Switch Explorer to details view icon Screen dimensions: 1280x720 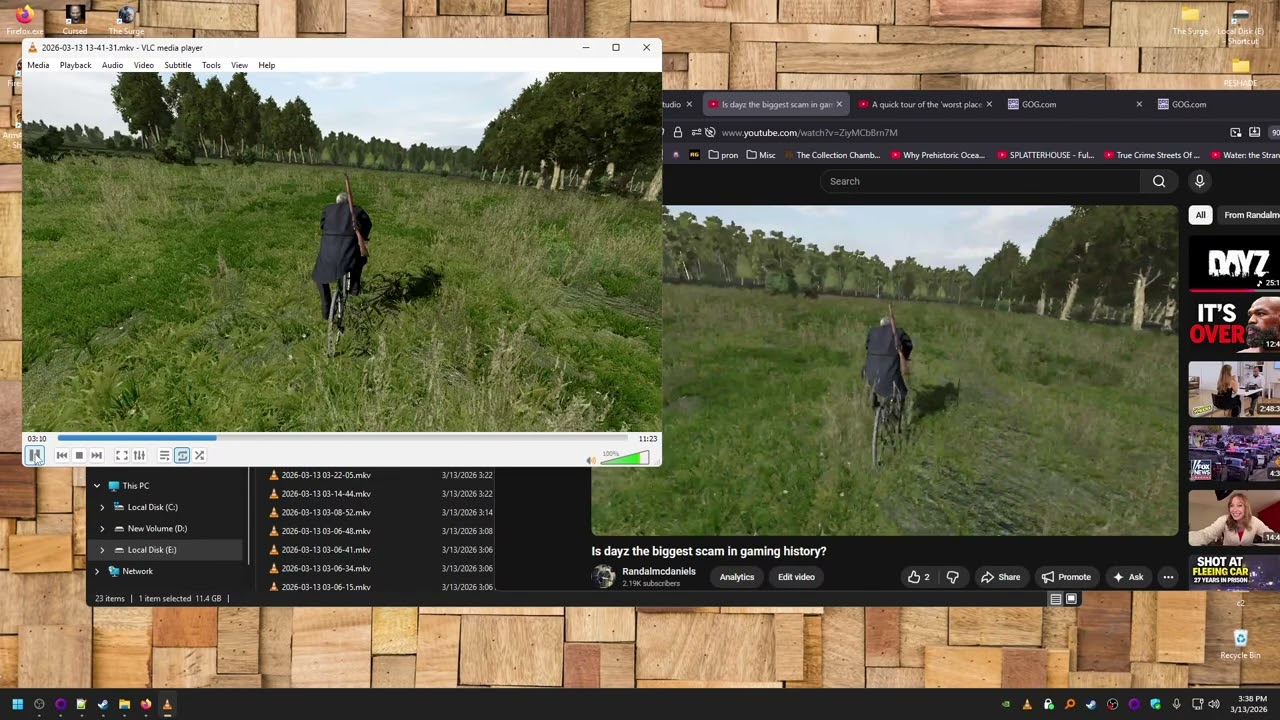pyautogui.click(x=1055, y=599)
